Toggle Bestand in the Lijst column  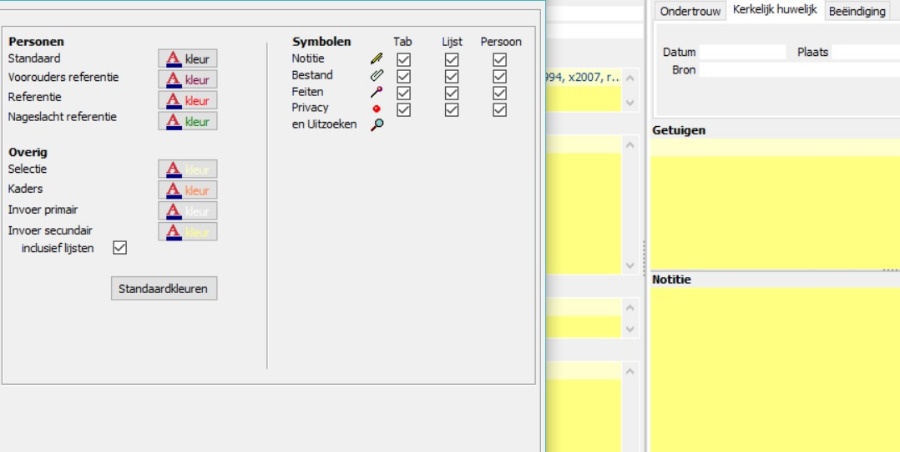click(452, 76)
